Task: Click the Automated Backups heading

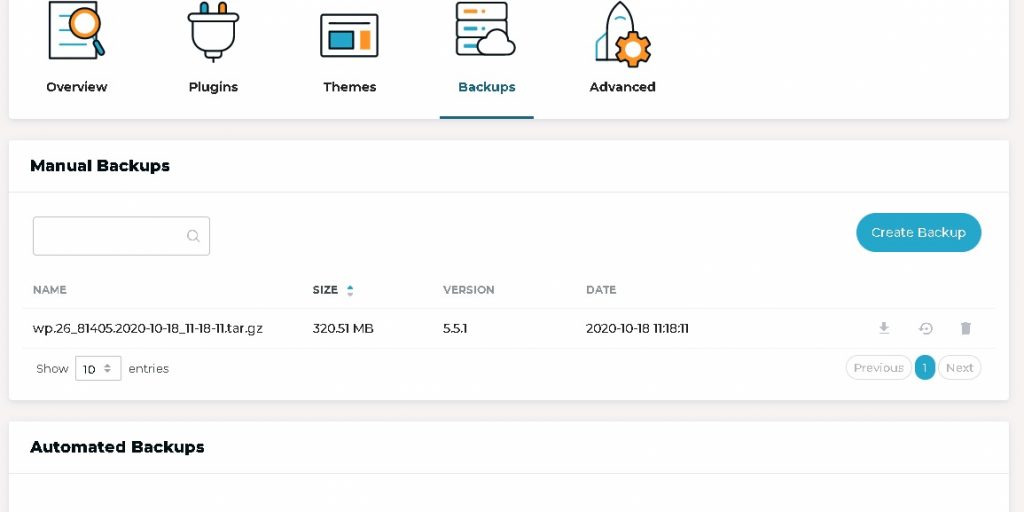Action: [118, 447]
